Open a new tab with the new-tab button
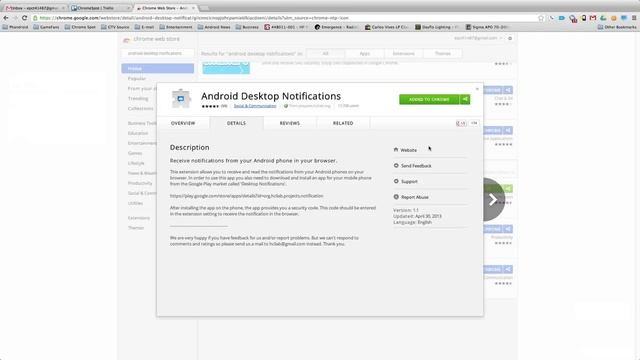Viewport: 640px width, 360px height. pyautogui.click(x=204, y=8)
